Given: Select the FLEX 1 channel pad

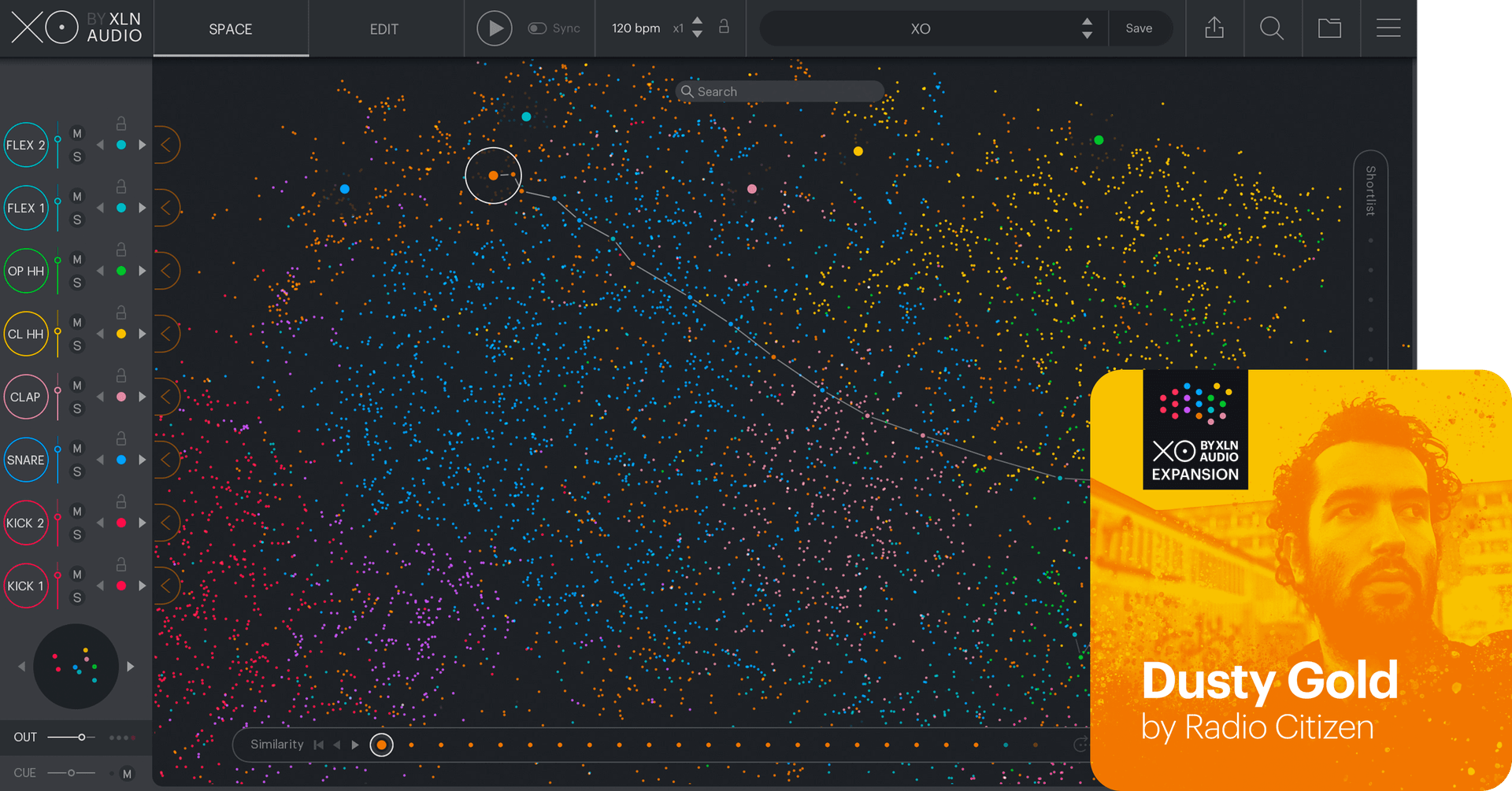Looking at the screenshot, I should 26,208.
